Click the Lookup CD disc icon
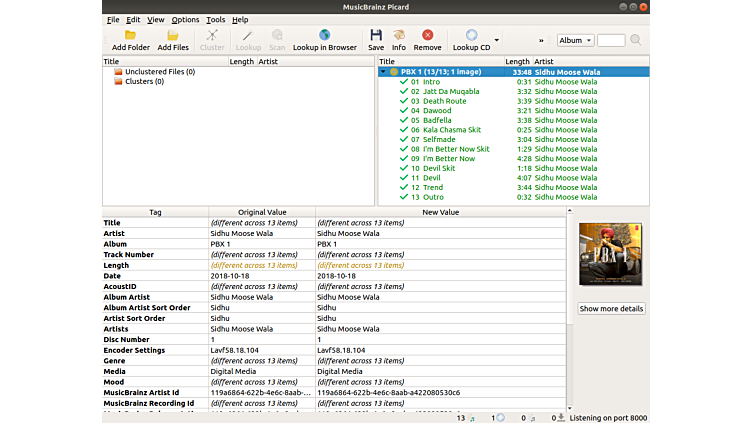Image resolution: width=752 pixels, height=423 pixels. click(x=471, y=35)
